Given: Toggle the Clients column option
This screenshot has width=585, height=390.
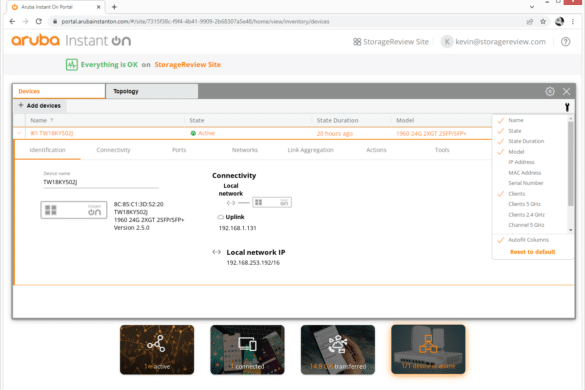Looking at the screenshot, I should pyautogui.click(x=517, y=194).
